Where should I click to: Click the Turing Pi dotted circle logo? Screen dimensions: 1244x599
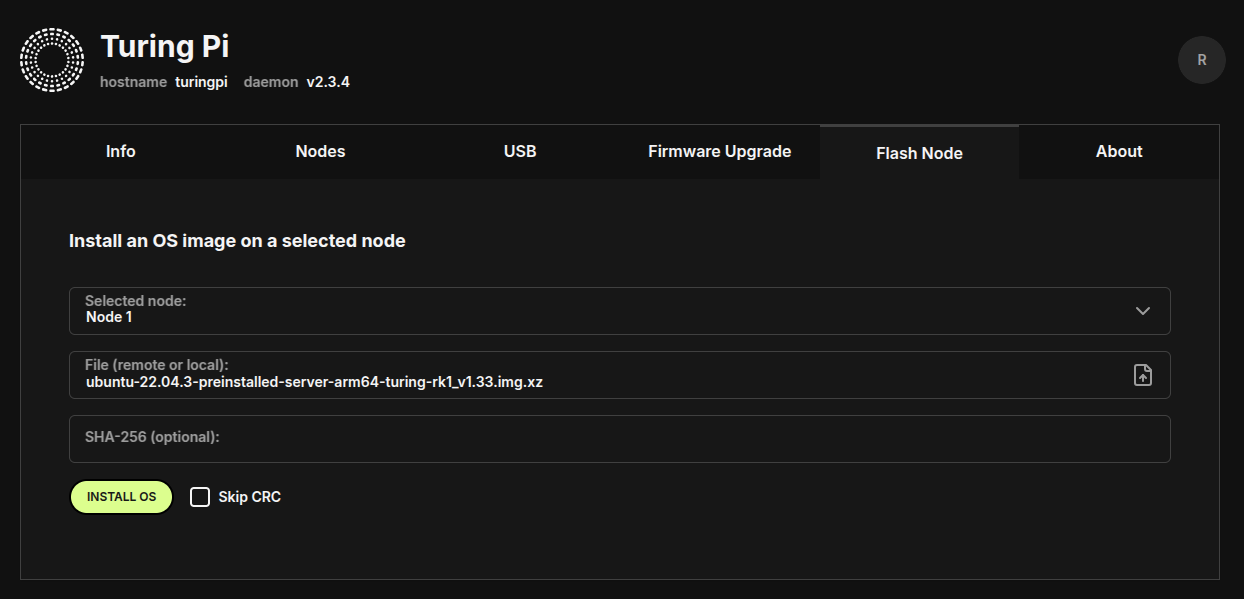coord(52,60)
